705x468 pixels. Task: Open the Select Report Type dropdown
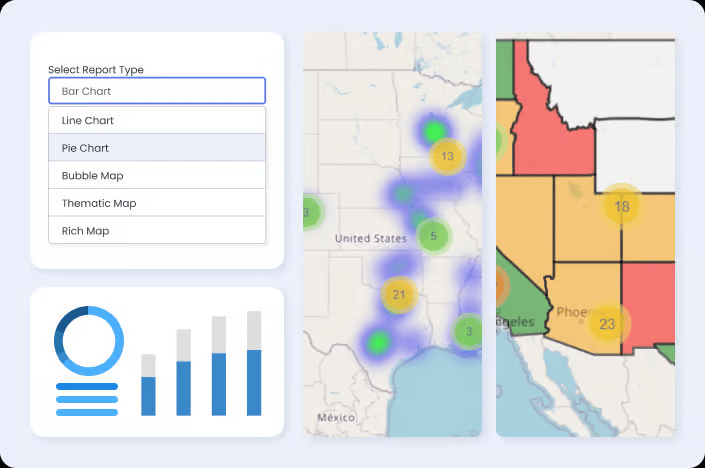click(x=157, y=91)
